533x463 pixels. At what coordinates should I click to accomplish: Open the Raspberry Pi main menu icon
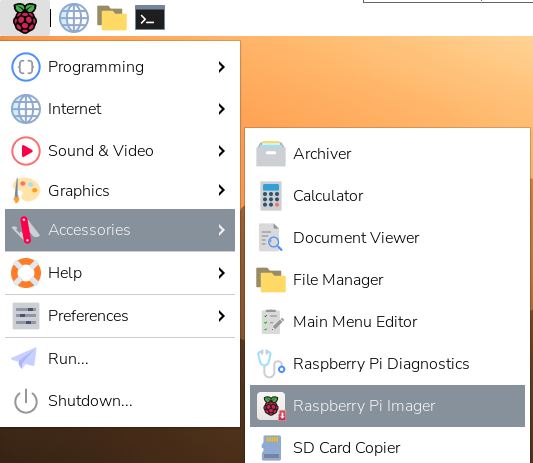(x=25, y=18)
